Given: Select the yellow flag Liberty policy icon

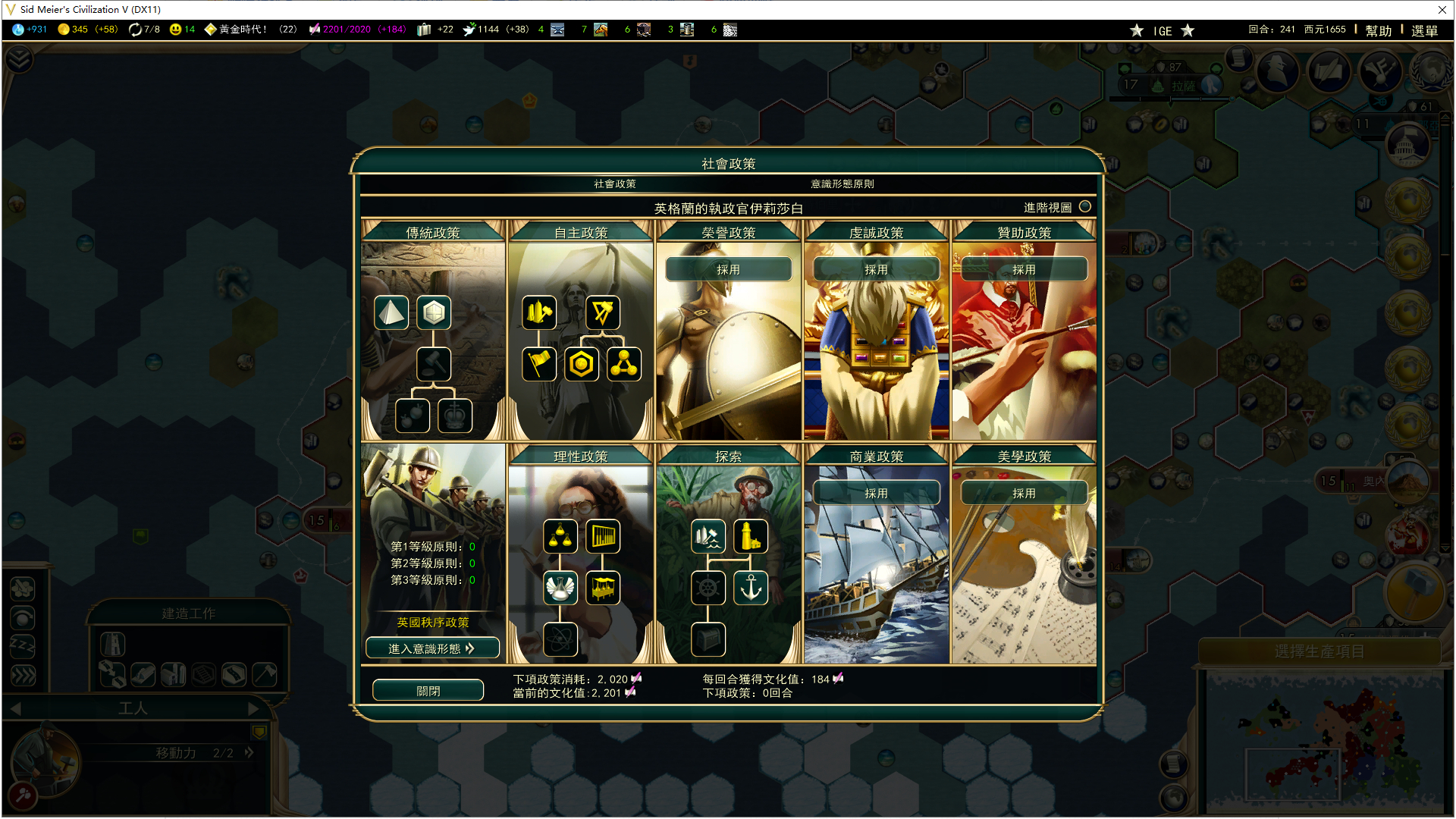Looking at the screenshot, I should click(539, 364).
